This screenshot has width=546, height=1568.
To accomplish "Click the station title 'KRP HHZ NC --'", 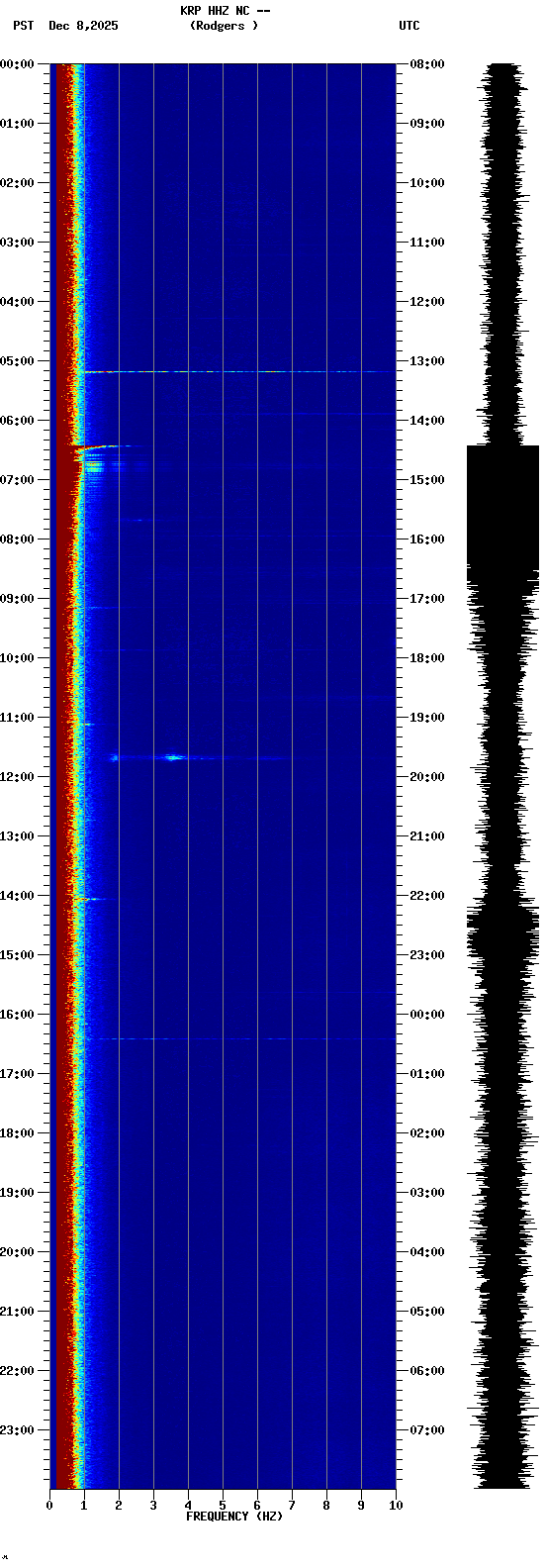I will (226, 11).
